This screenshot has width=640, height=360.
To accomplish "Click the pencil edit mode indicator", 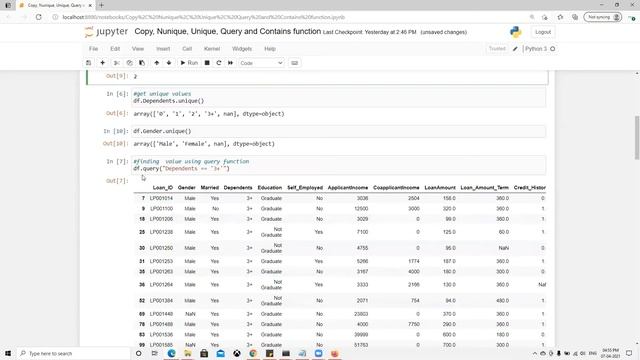I will tap(515, 49).
